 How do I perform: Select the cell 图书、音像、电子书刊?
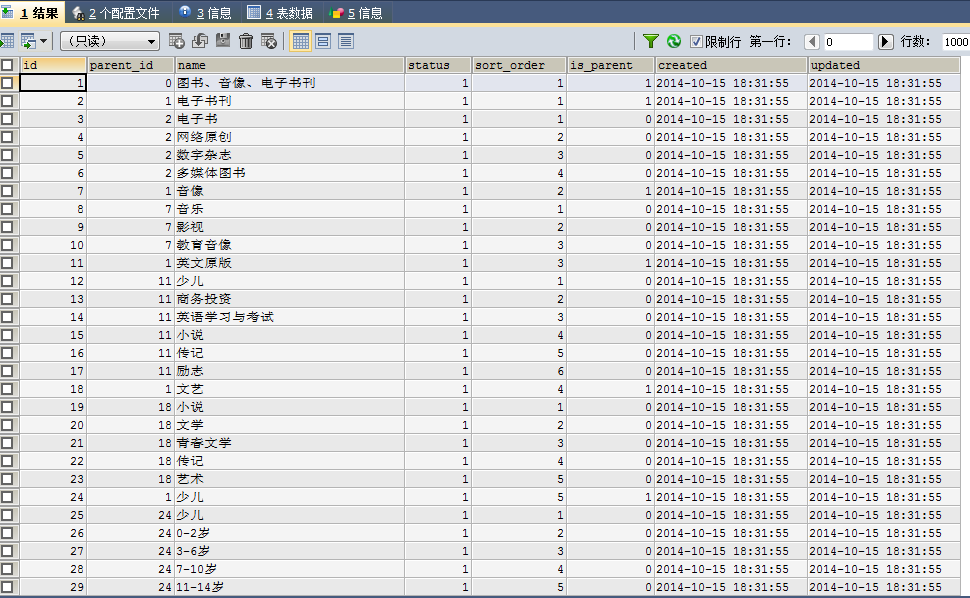pos(290,83)
